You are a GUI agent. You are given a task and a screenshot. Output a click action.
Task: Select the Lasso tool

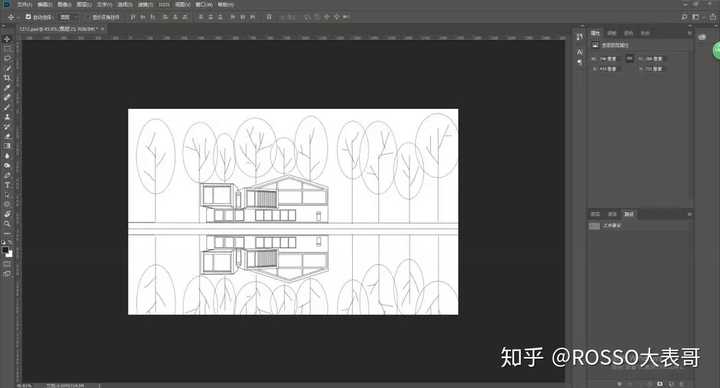pyautogui.click(x=7, y=58)
